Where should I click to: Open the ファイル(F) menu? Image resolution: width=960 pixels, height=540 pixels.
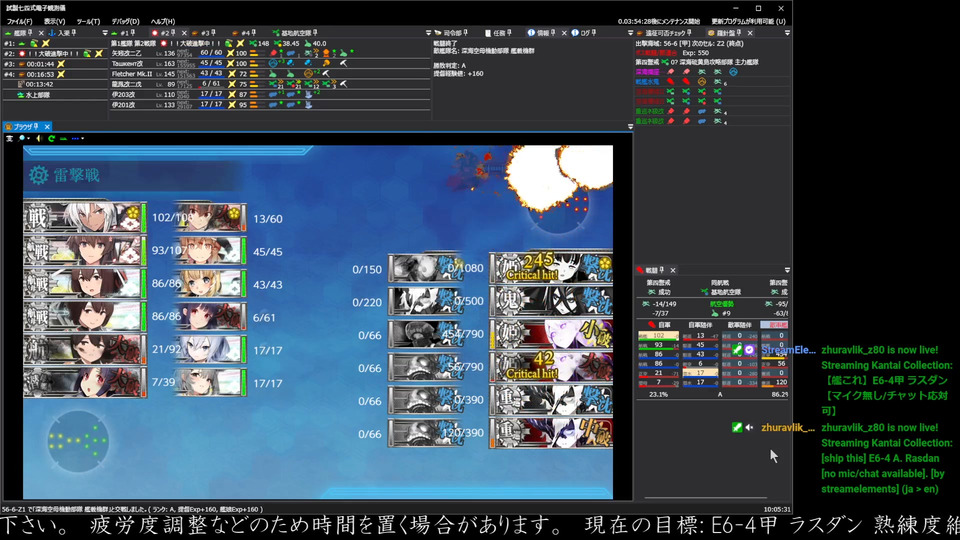point(19,21)
